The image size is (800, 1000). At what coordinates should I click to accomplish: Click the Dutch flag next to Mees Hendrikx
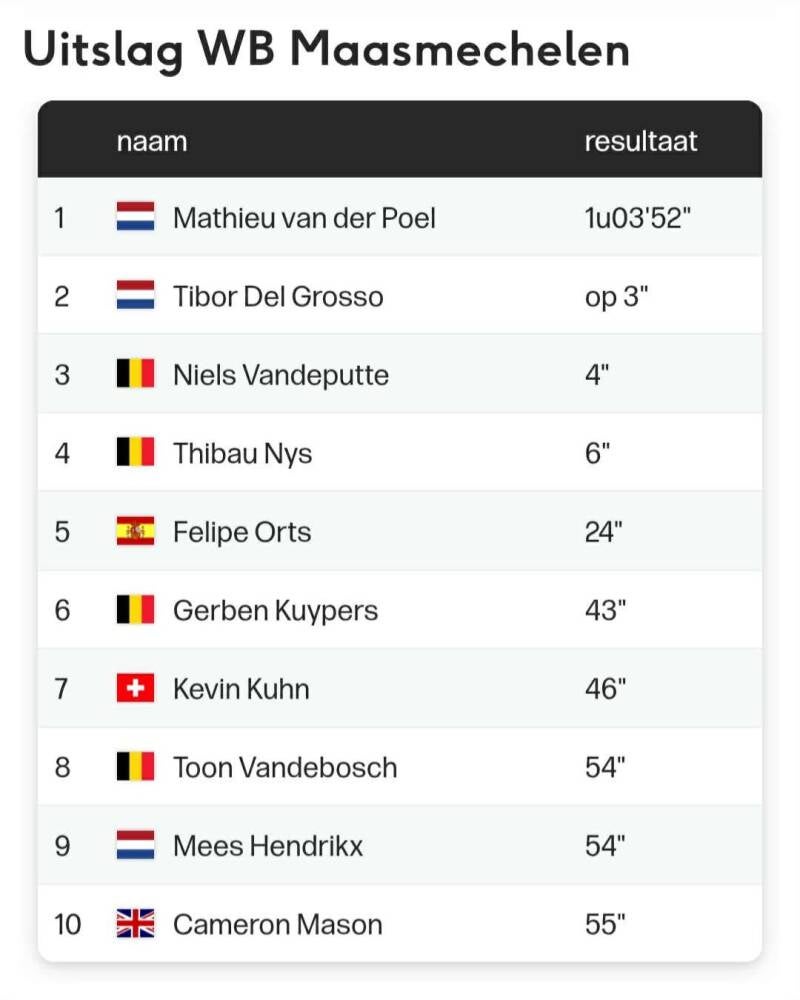point(135,845)
